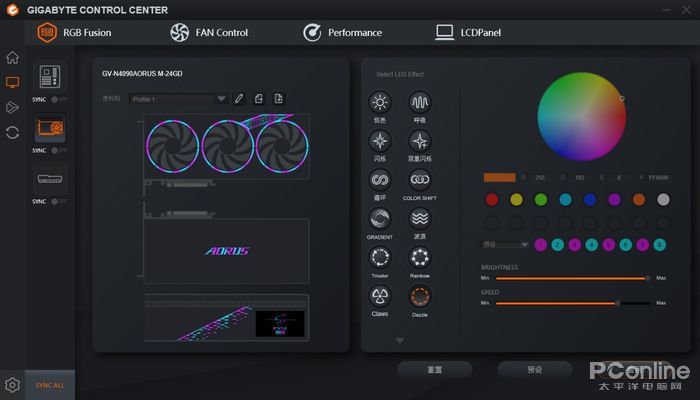The image size is (700, 400).
Task: Click the 重置 reset button
Action: click(x=435, y=370)
